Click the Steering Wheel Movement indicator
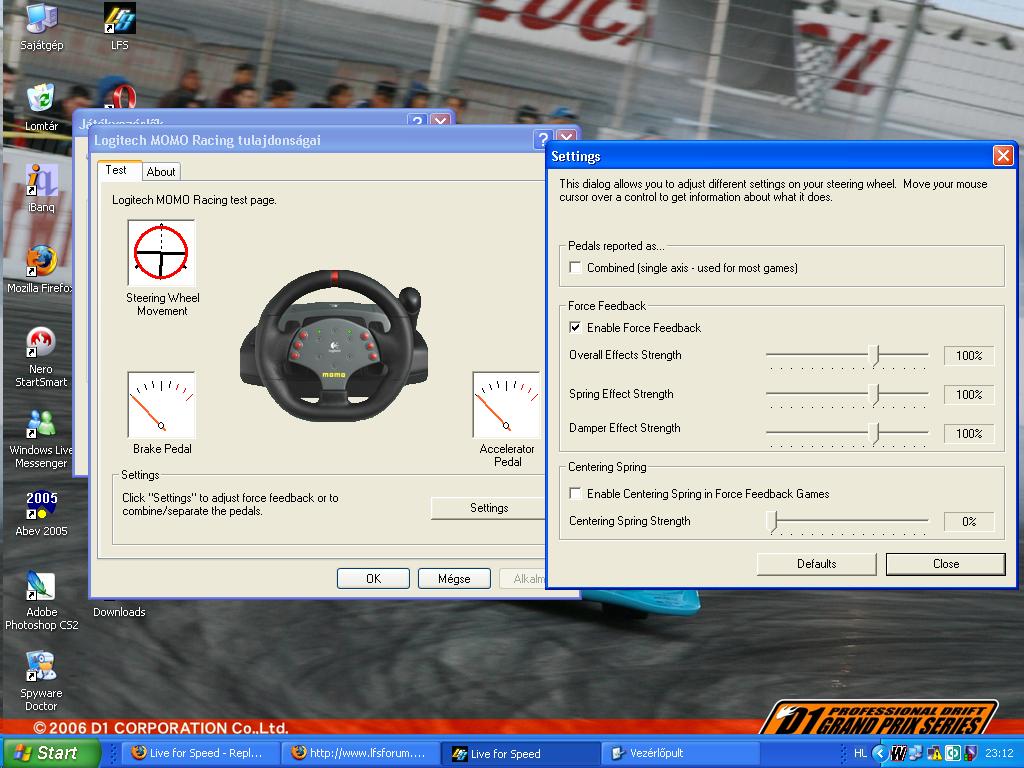The height and width of the screenshot is (768, 1024). coord(161,253)
